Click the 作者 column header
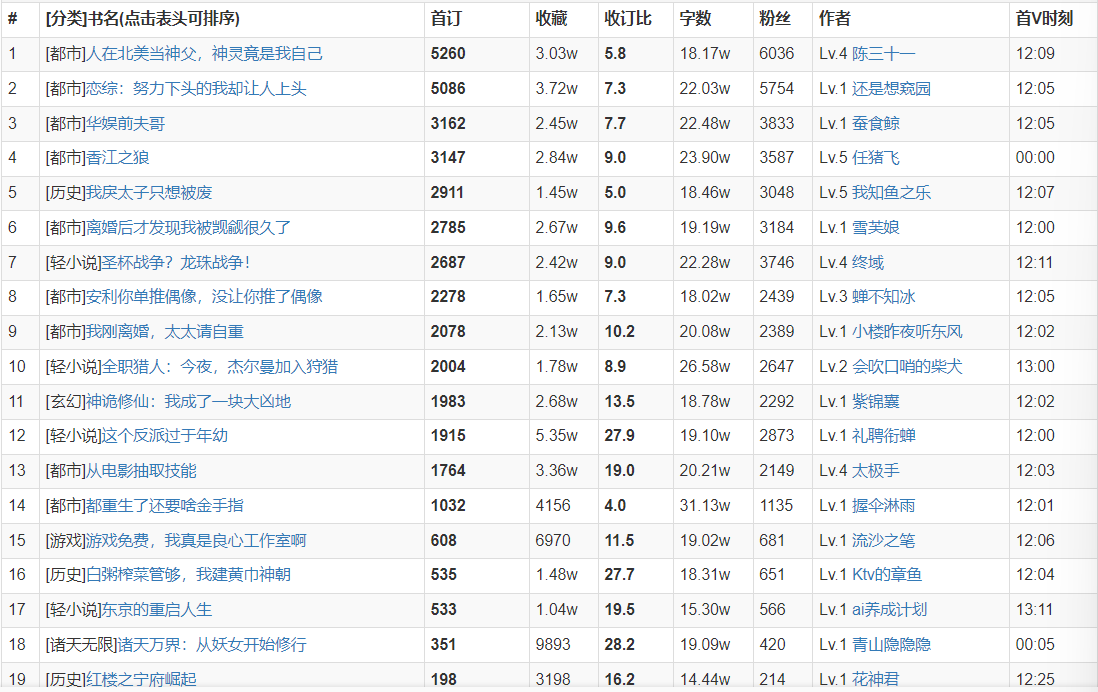This screenshot has height=692, width=1098. [835, 19]
